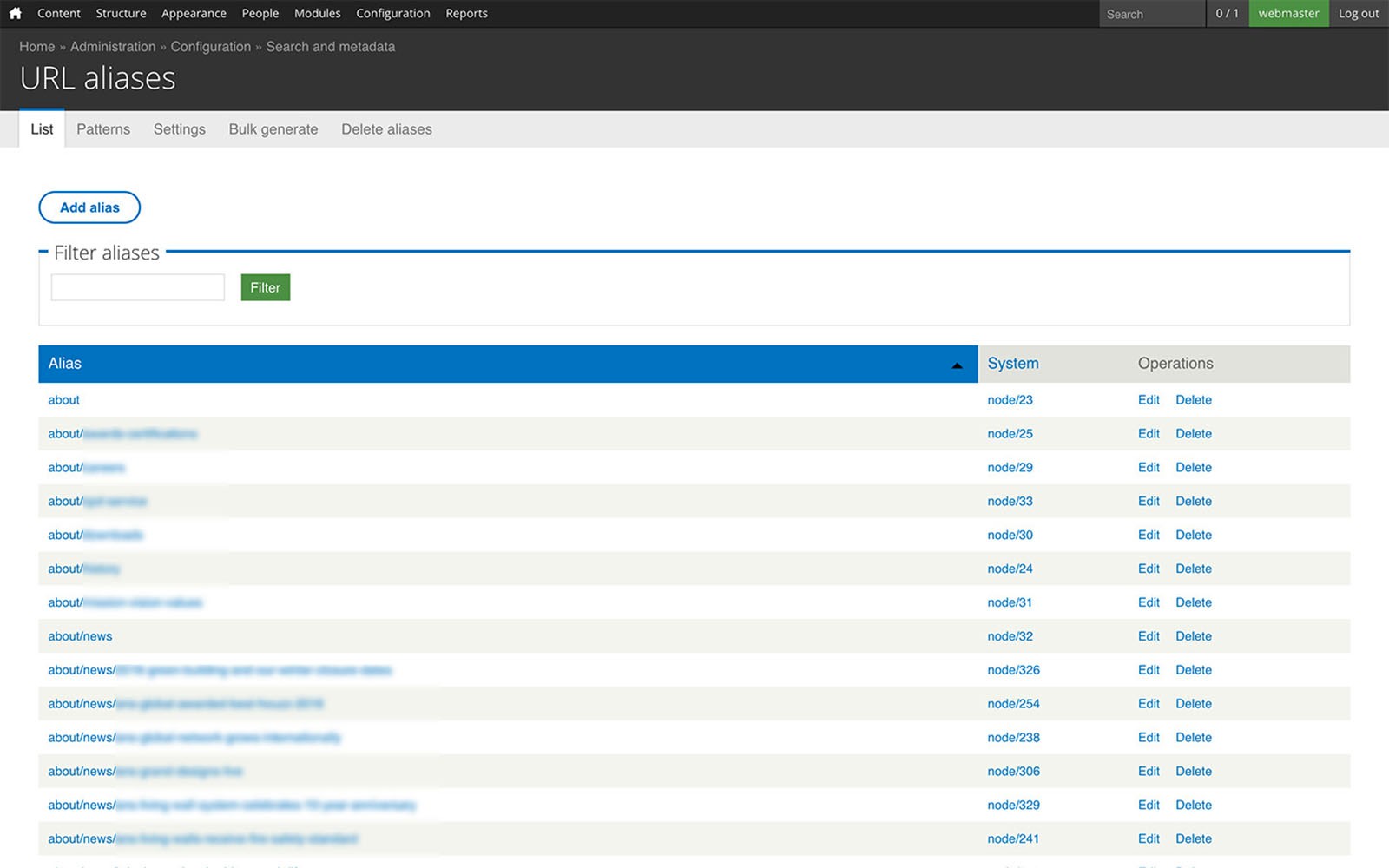Delete the alias for node/30

[1194, 536]
